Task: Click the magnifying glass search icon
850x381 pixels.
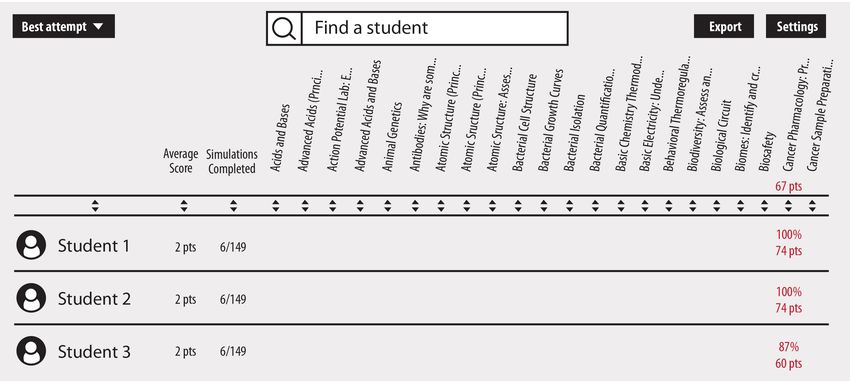Action: coord(284,28)
